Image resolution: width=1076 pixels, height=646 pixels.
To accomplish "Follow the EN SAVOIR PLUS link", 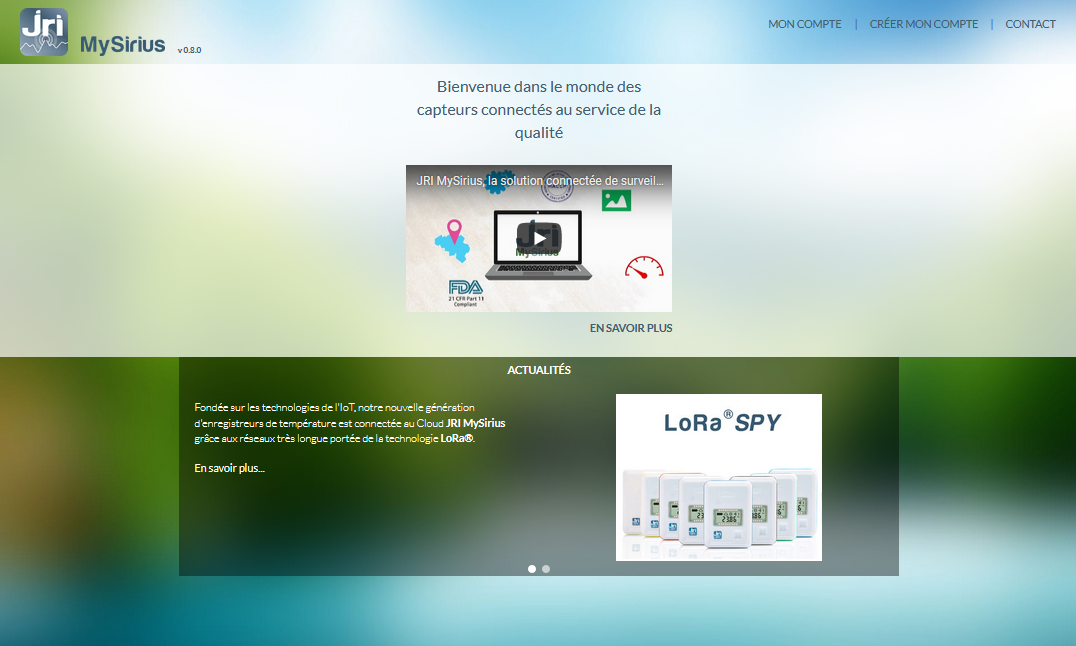I will pos(631,328).
